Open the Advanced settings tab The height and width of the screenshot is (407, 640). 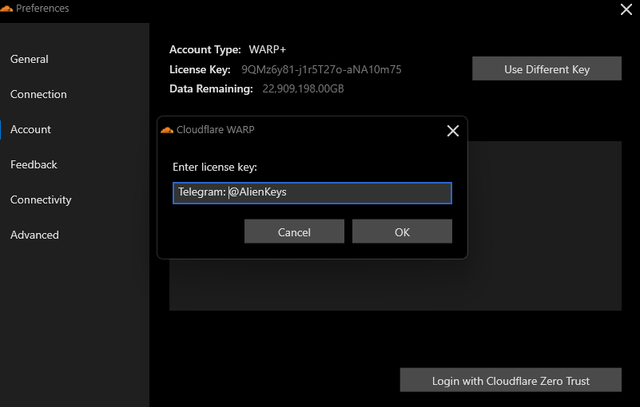[x=35, y=235]
